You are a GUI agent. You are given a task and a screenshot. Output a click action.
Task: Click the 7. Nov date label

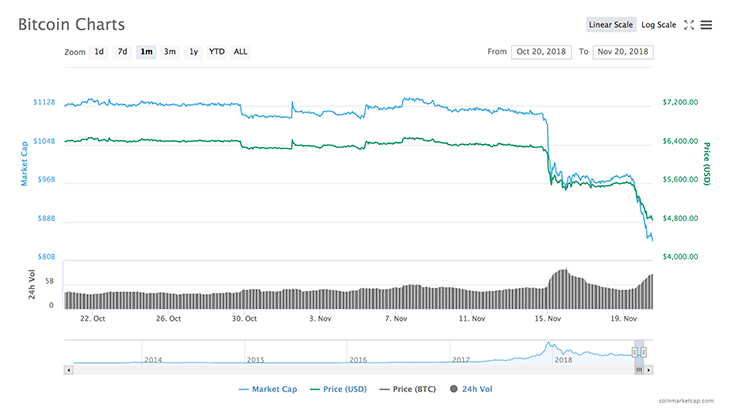click(396, 318)
